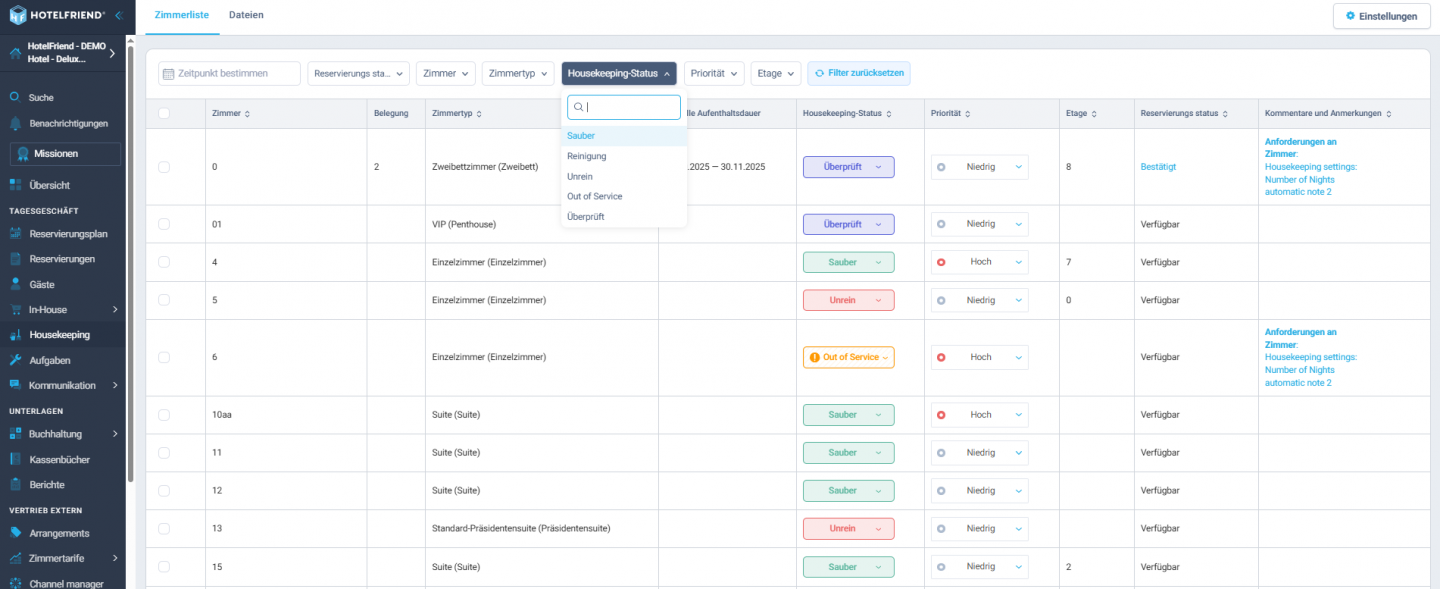The image size is (1440, 589).
Task: Click the Aufgaben wrench icon
Action: tap(15, 360)
